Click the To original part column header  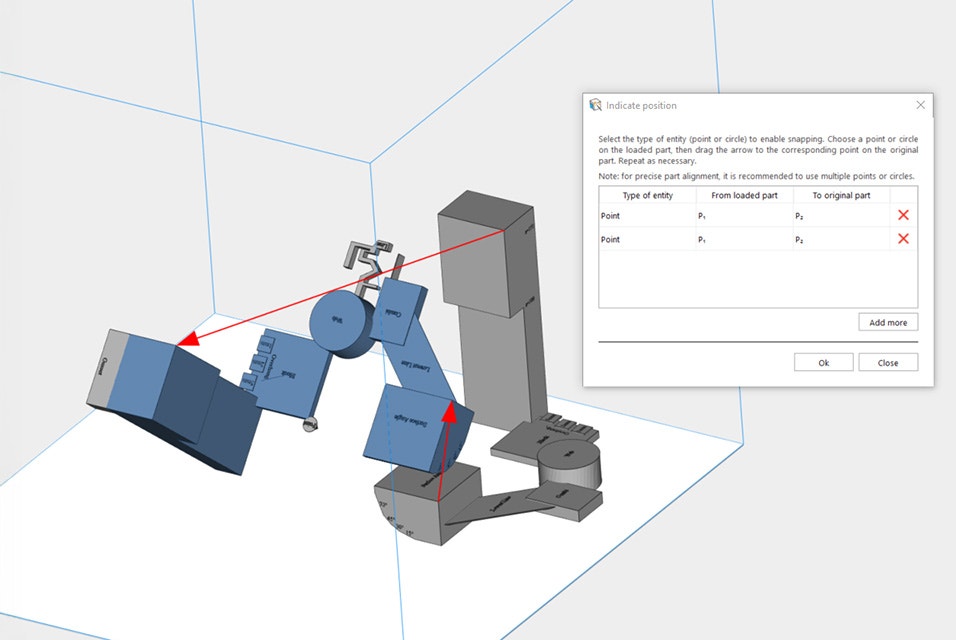click(x=841, y=195)
